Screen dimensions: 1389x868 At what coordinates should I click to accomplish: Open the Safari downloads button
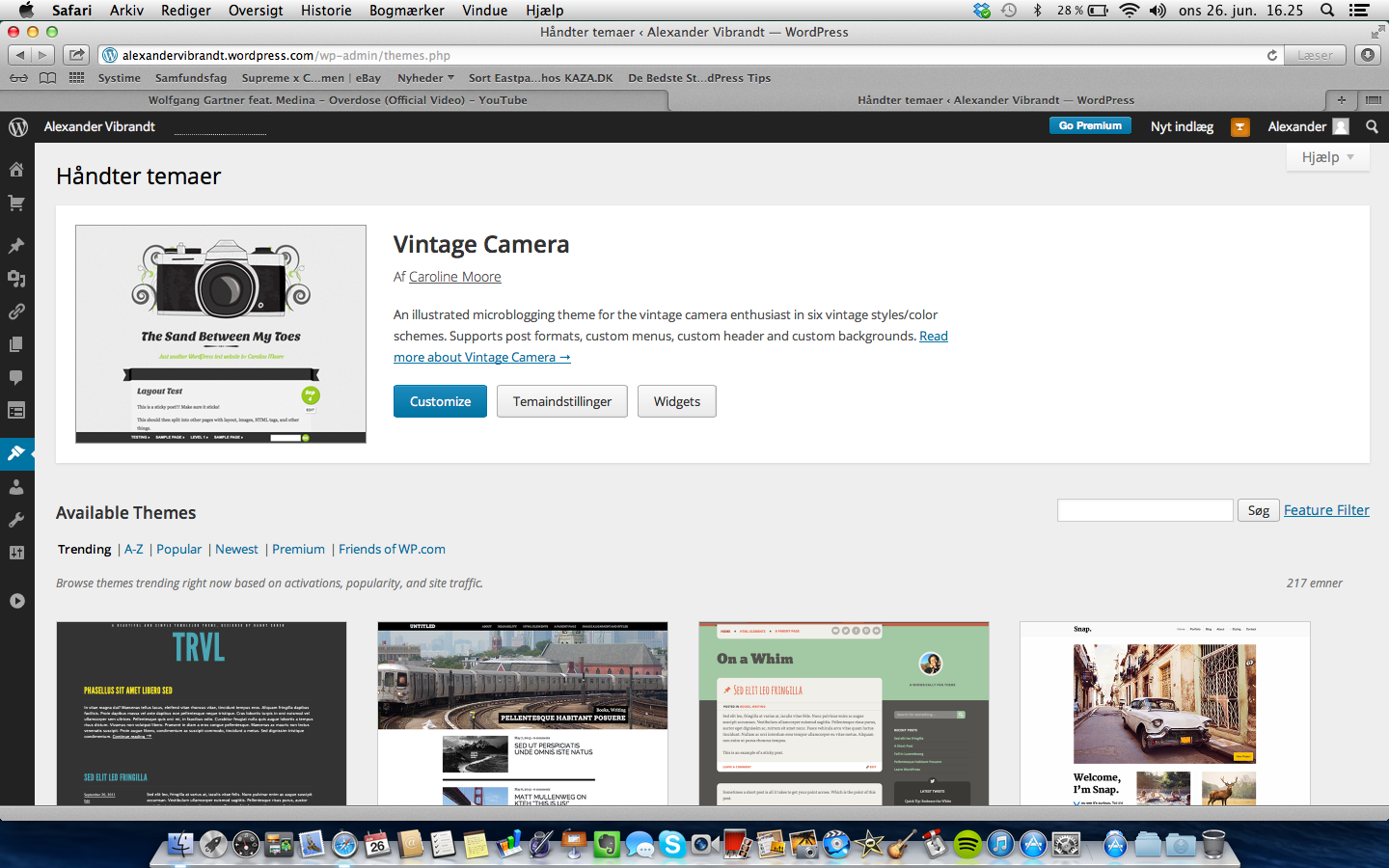[1368, 55]
